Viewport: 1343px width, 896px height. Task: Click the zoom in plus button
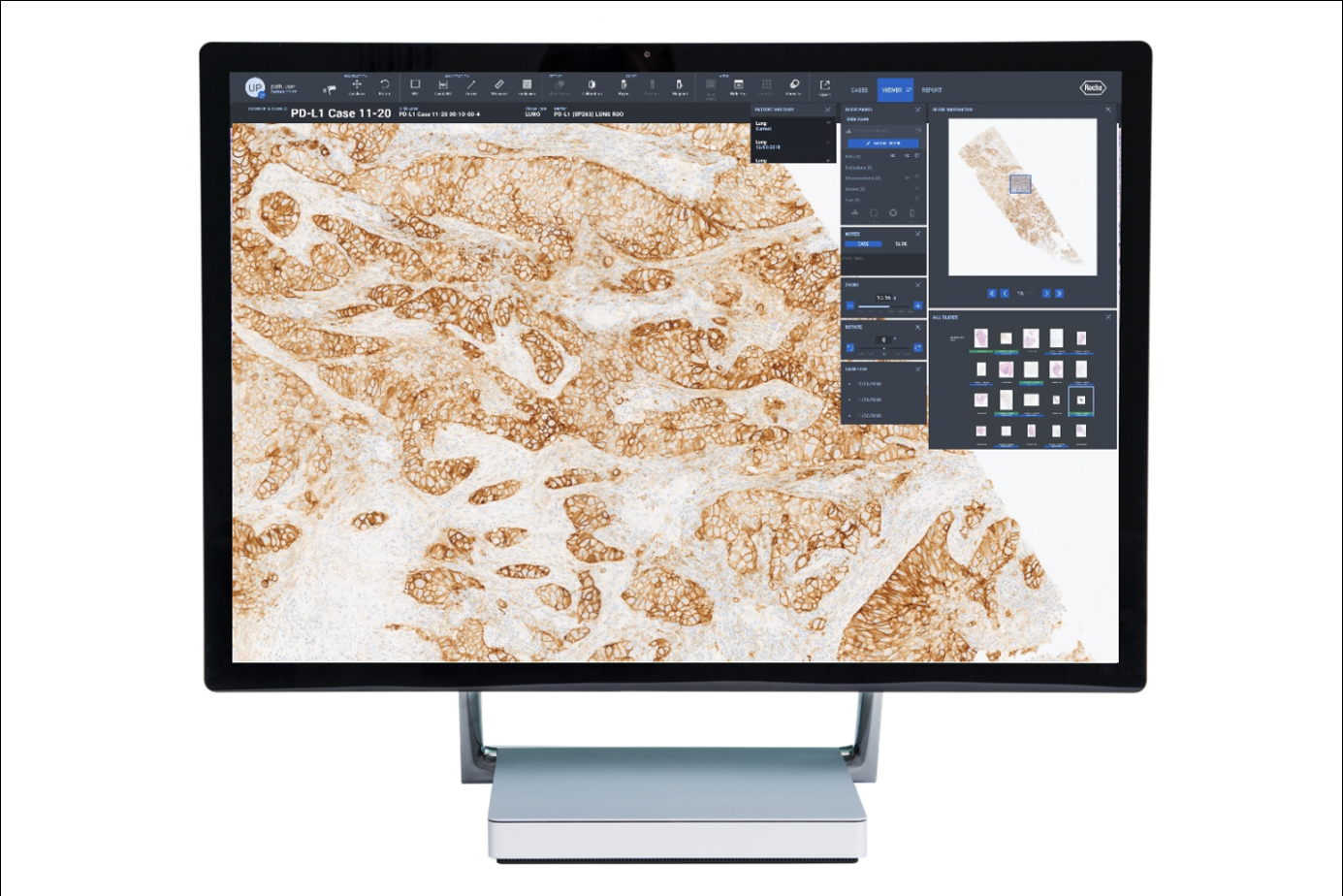tap(917, 306)
